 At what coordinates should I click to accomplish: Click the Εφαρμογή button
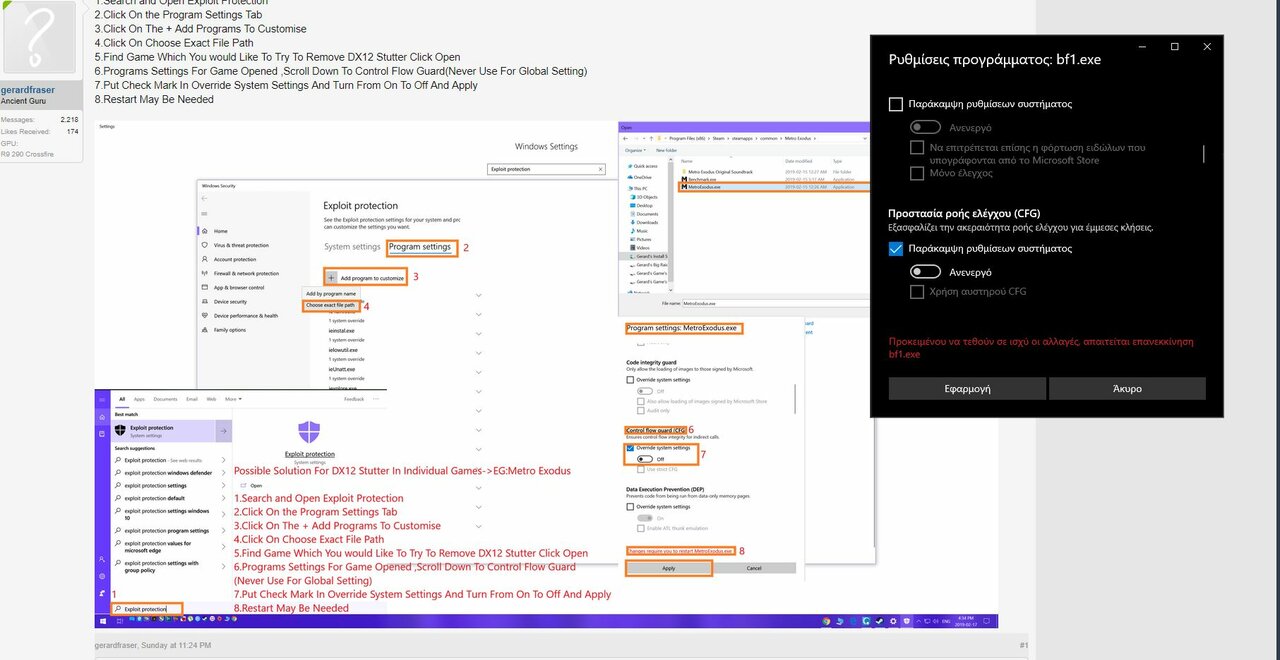pos(967,388)
